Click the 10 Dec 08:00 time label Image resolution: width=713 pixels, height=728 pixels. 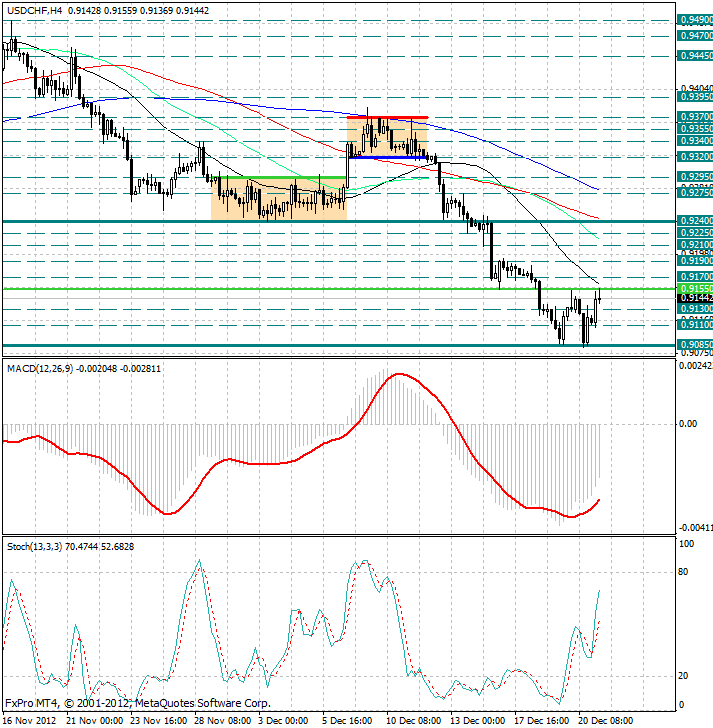[414, 721]
